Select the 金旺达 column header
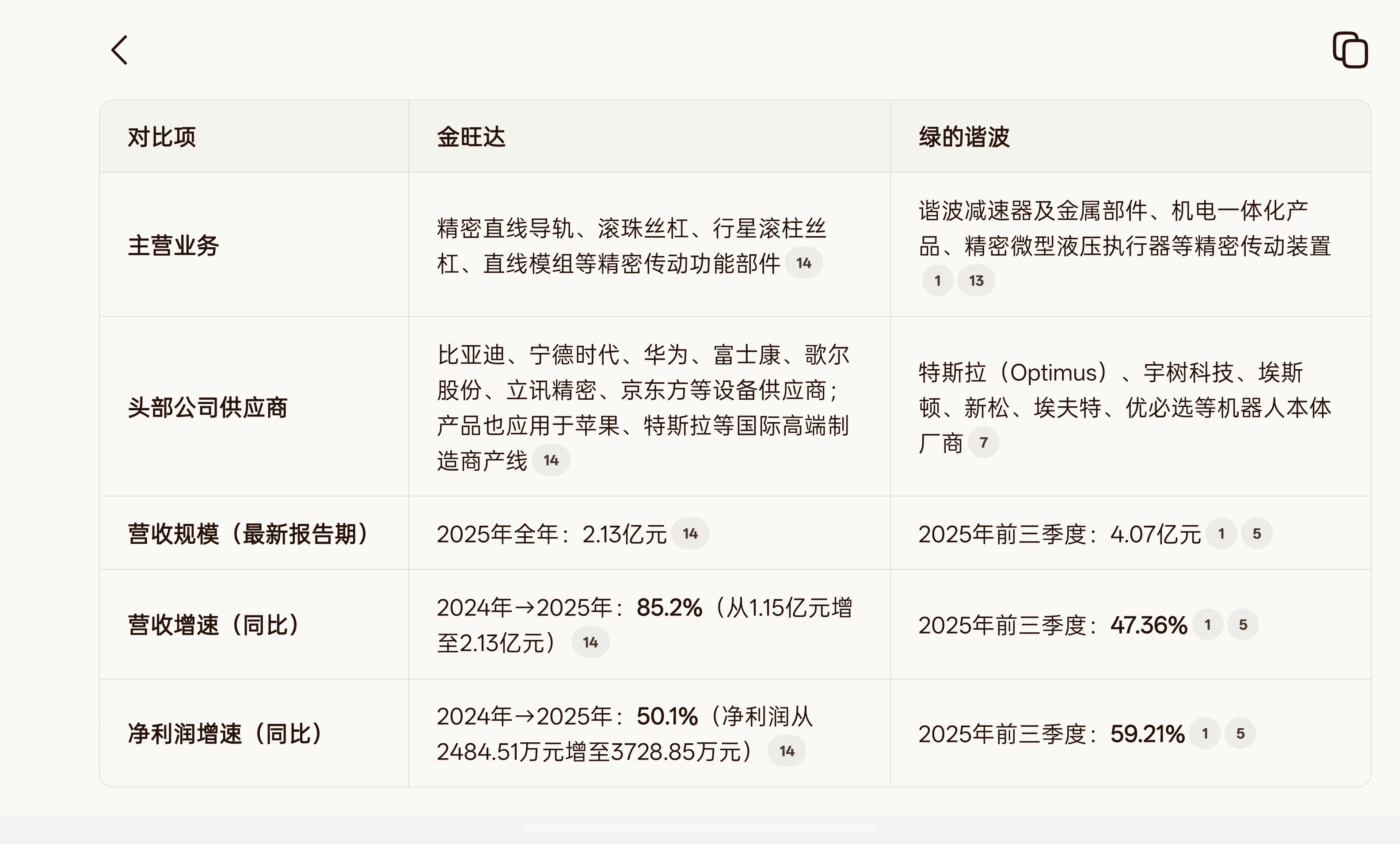The image size is (1400, 844). pyautogui.click(x=471, y=137)
